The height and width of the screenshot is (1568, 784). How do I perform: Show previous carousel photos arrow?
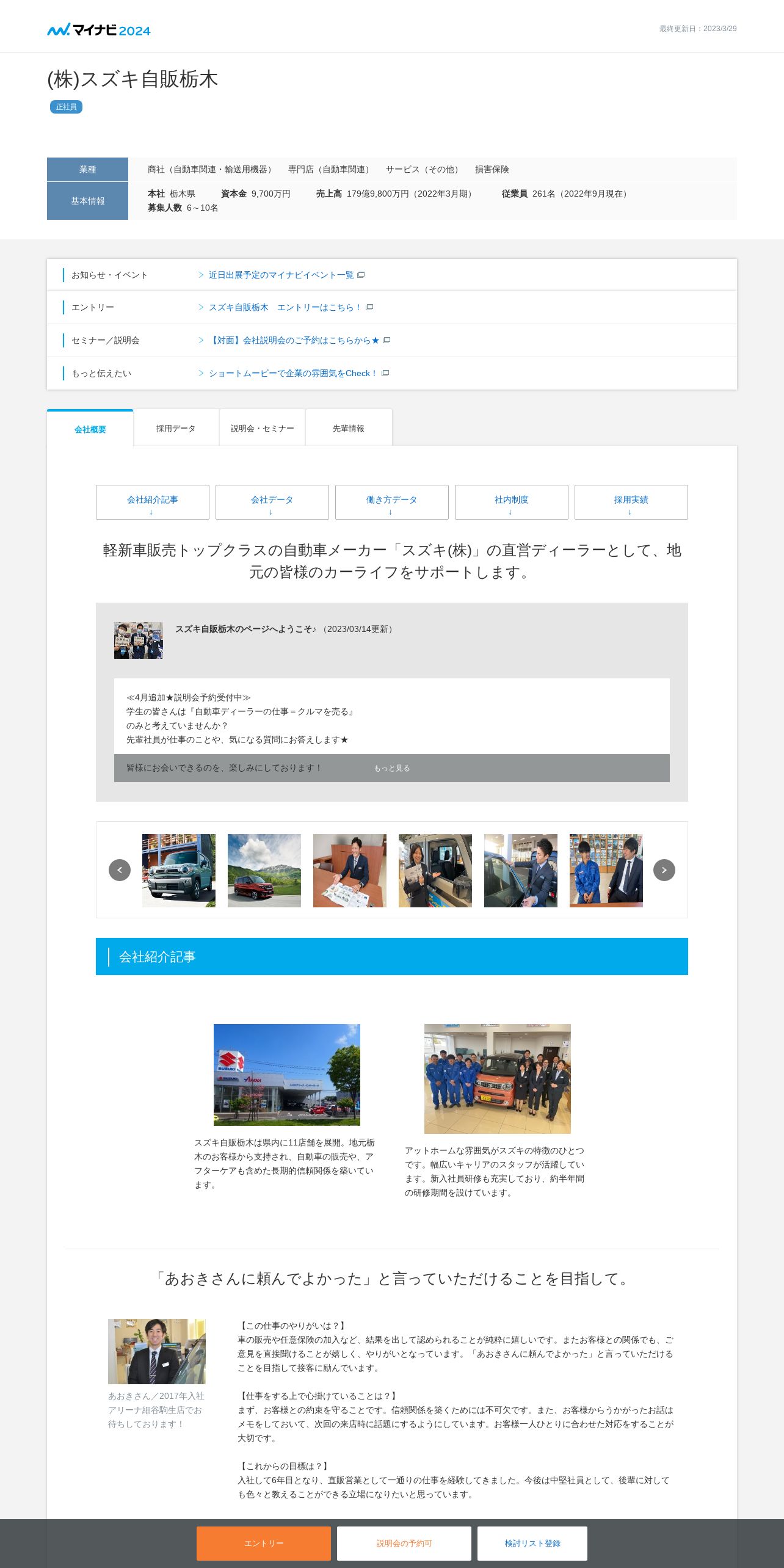tap(120, 870)
